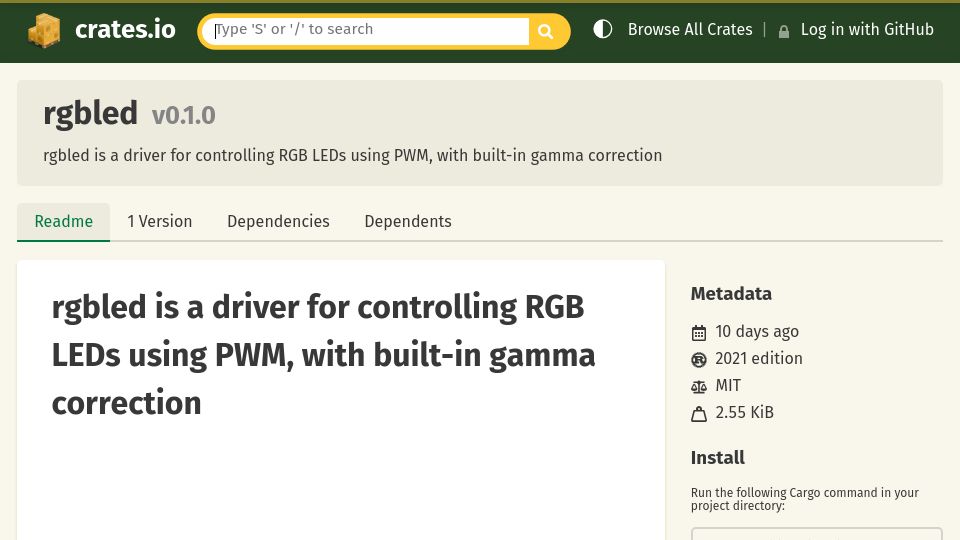
Task: Open Browse All Crates link
Action: tap(690, 29)
